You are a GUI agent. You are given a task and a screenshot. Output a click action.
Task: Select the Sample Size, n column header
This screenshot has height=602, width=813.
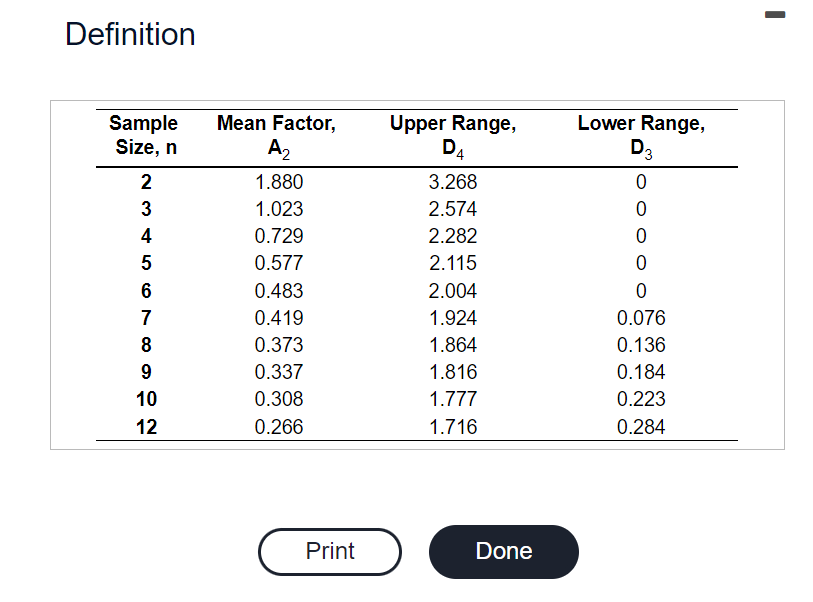(143, 135)
